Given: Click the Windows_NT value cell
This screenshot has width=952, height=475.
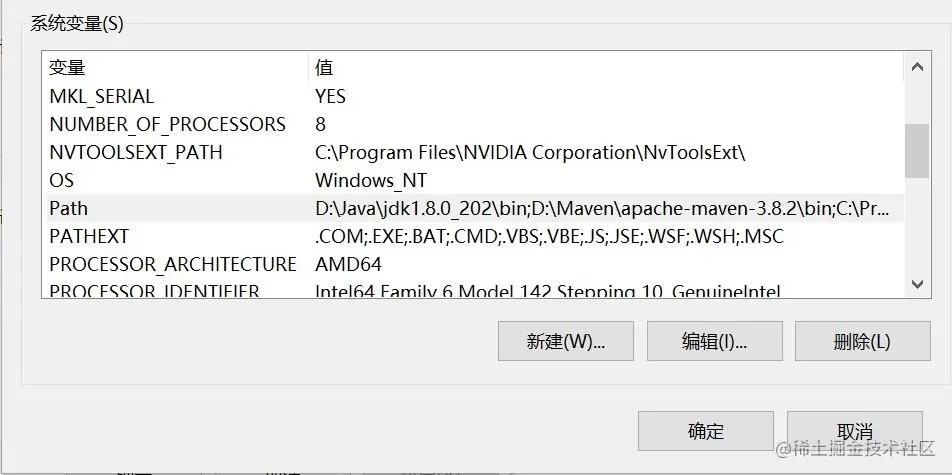Looking at the screenshot, I should pyautogui.click(x=369, y=181).
